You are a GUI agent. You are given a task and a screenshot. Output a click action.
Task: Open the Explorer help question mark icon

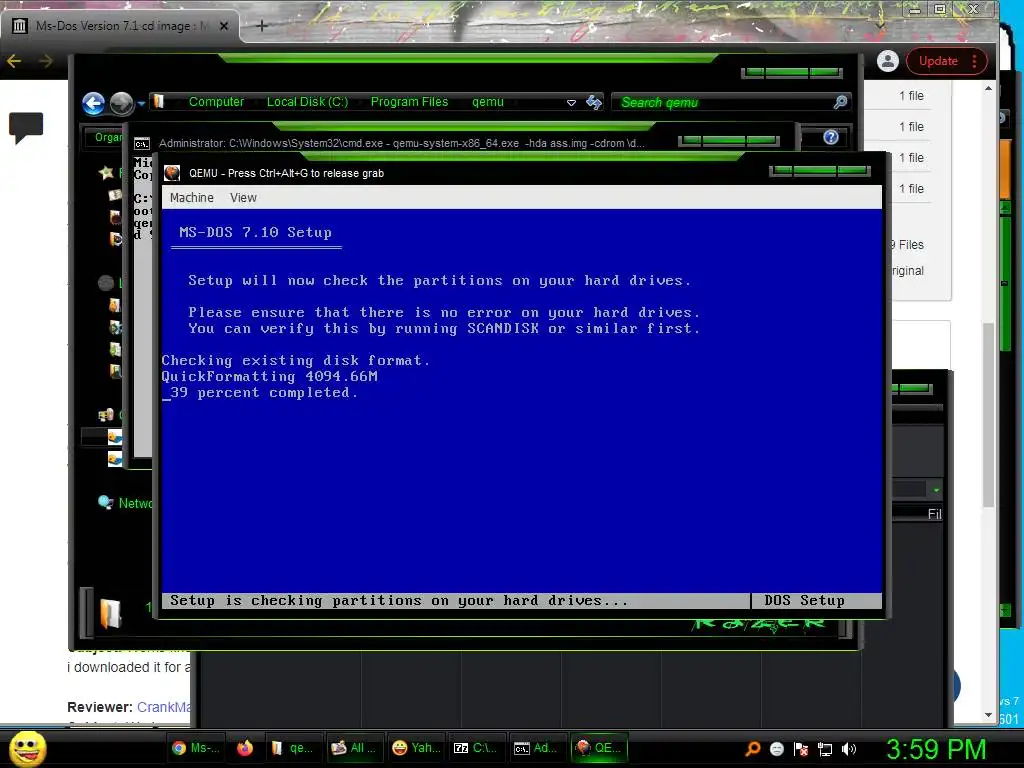click(831, 137)
